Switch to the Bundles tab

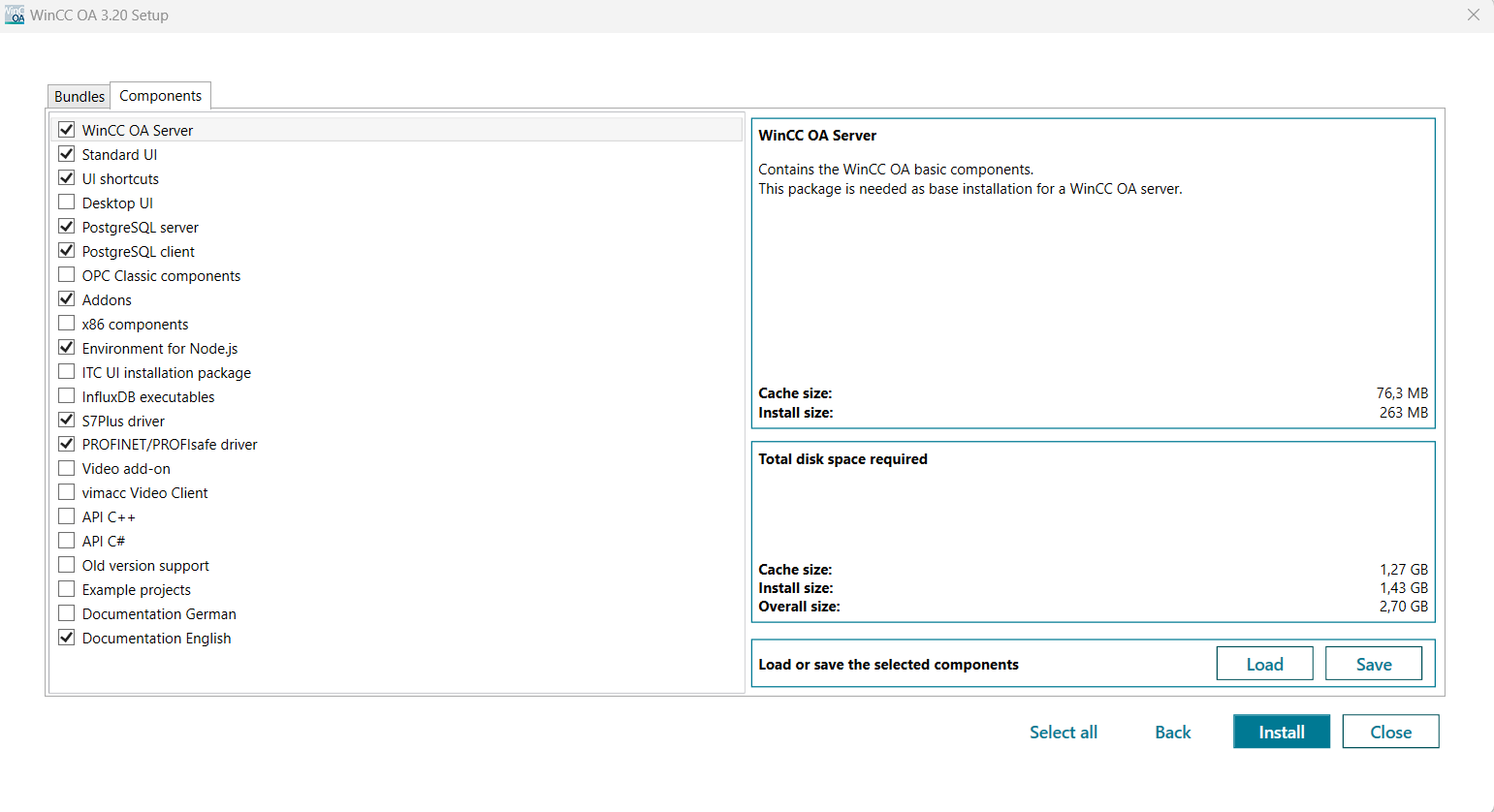[79, 96]
